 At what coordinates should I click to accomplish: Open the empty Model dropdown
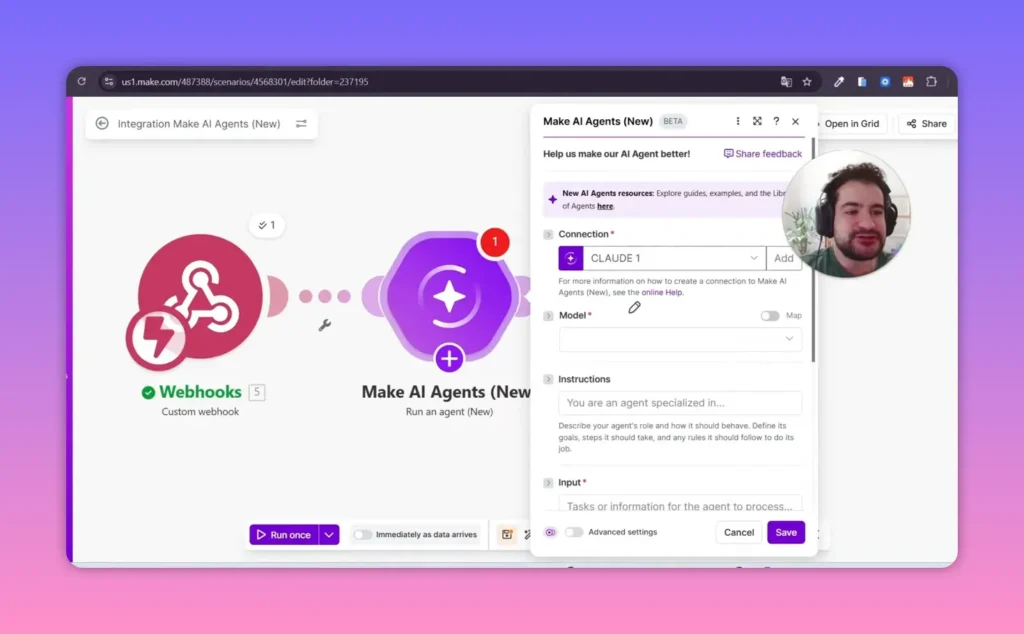click(680, 339)
